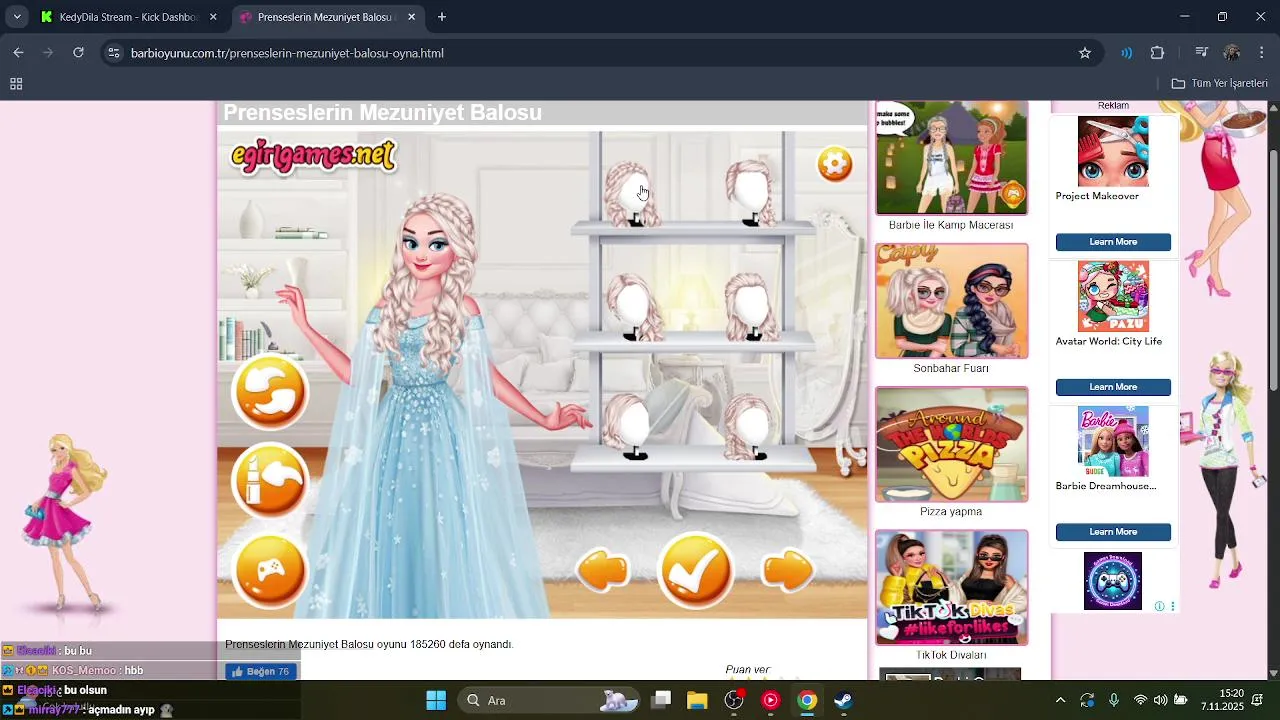Screen dimensions: 1280x720
Task: Open the Chrome extensions puzzle icon
Action: pos(1157,53)
